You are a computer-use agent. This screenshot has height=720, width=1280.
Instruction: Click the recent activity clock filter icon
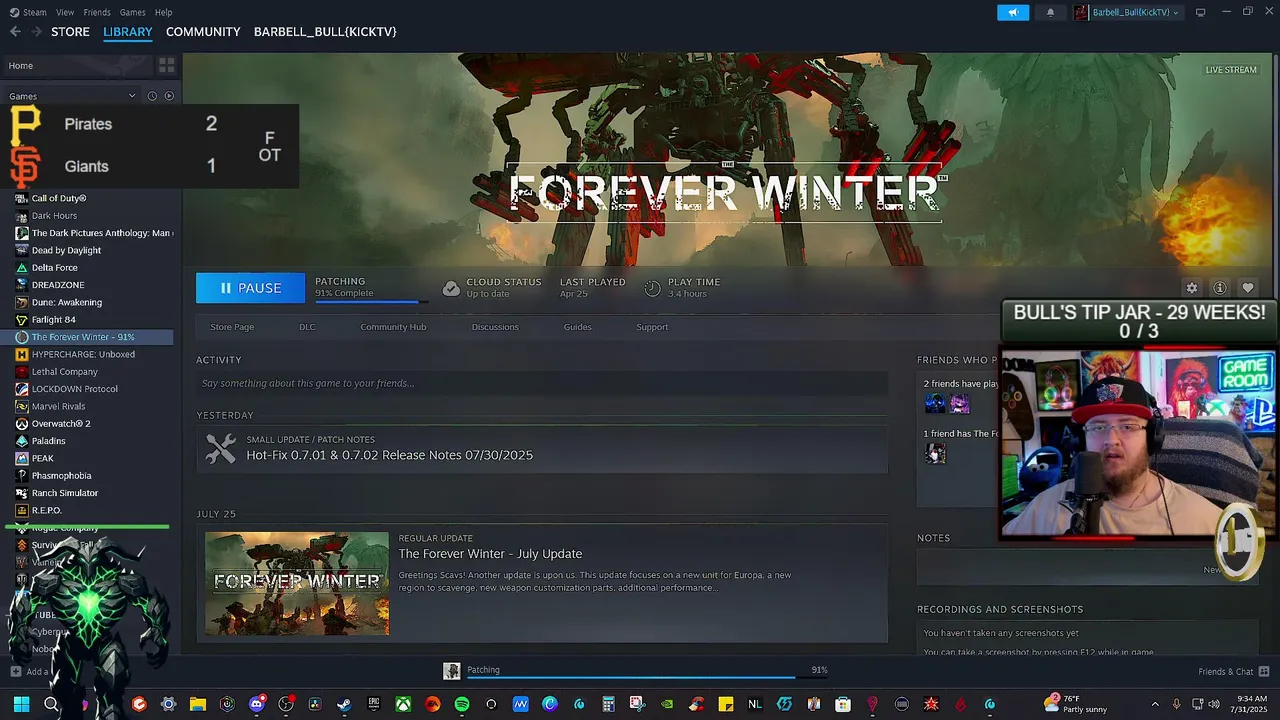pos(152,96)
